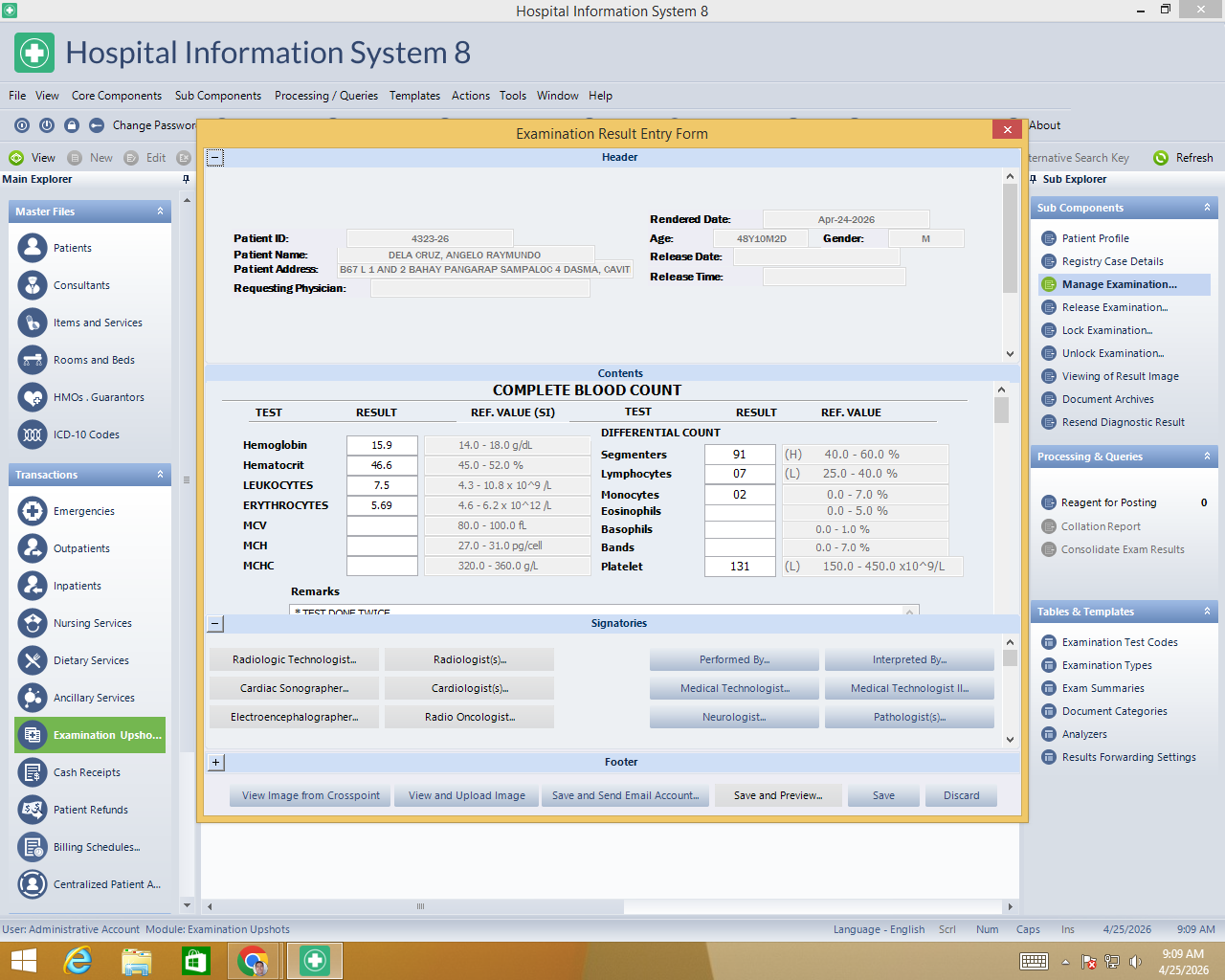Pin the Sub Explorer panel
Screen dimensions: 1225x980
click(x=1033, y=179)
